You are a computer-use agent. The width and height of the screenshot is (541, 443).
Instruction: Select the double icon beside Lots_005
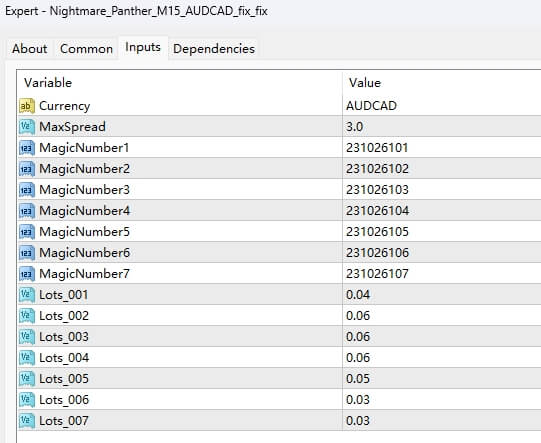click(27, 379)
